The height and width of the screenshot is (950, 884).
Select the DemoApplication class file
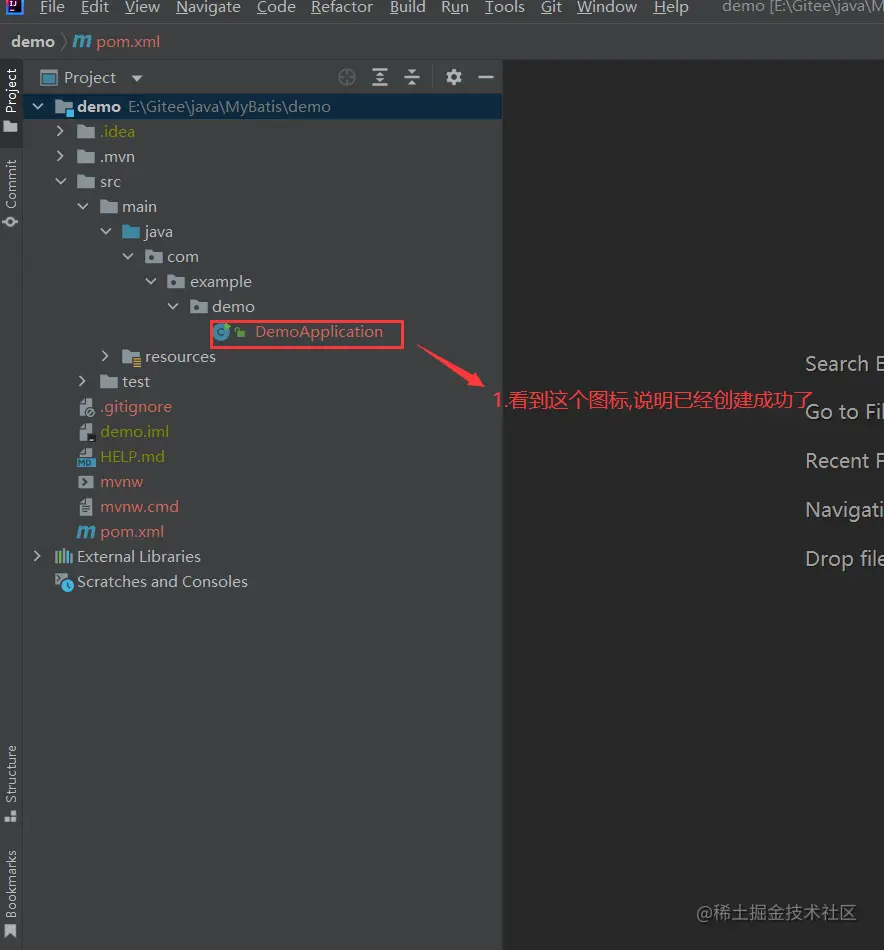pyautogui.click(x=319, y=332)
